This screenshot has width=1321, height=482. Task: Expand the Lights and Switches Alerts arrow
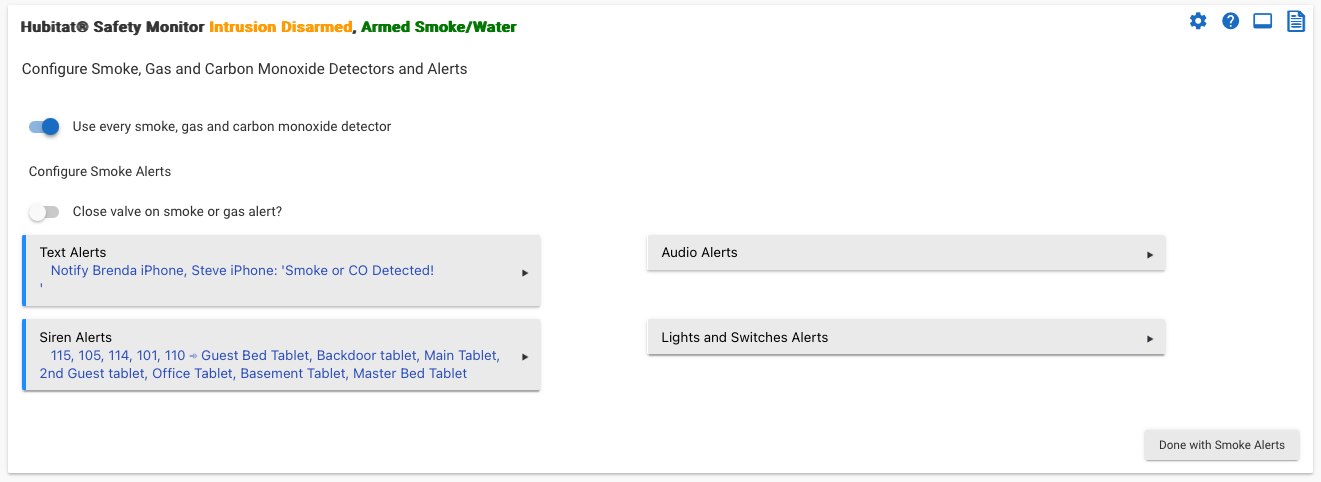click(1150, 340)
